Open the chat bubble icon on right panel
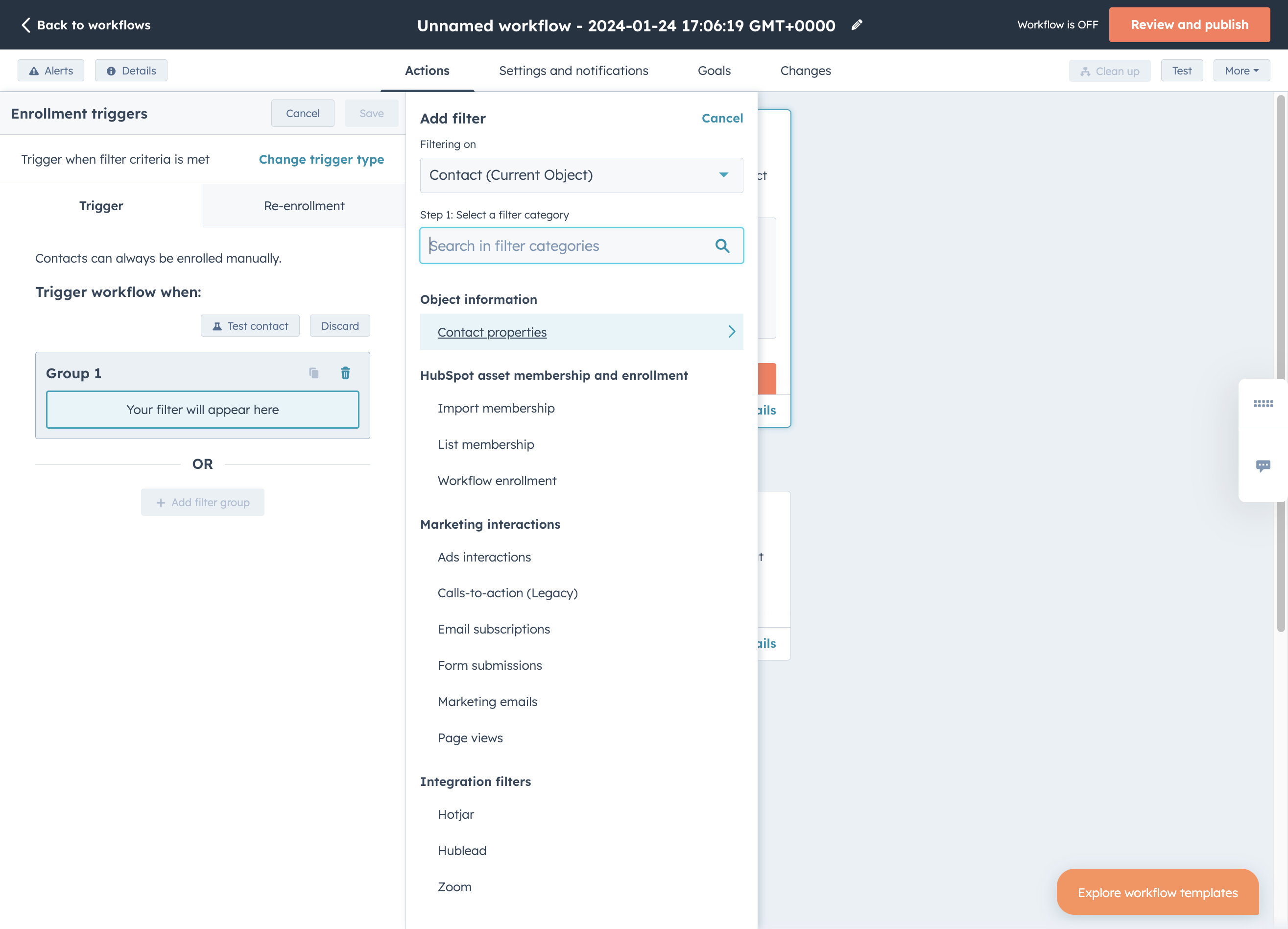Screen dimensions: 1288x929 coord(1263,466)
